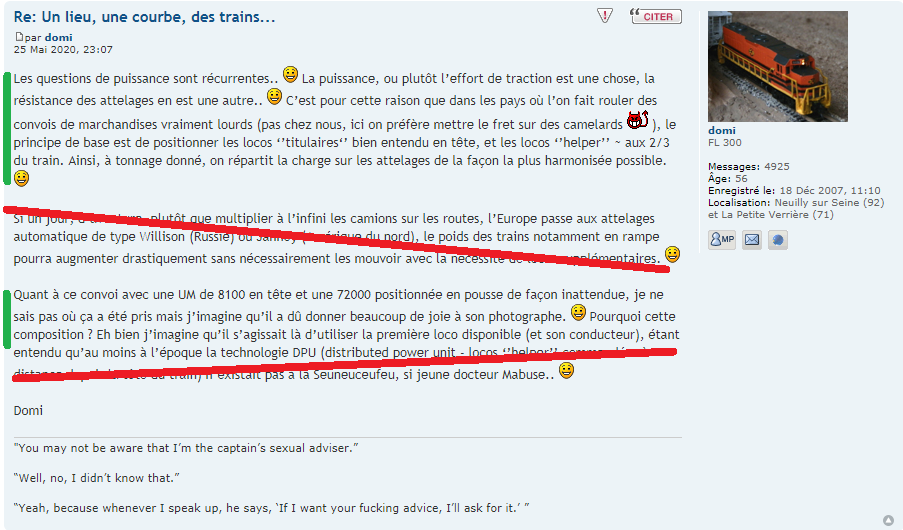
Task: Click the smiley below 'du train. Ainsi'
Action: pos(21,178)
